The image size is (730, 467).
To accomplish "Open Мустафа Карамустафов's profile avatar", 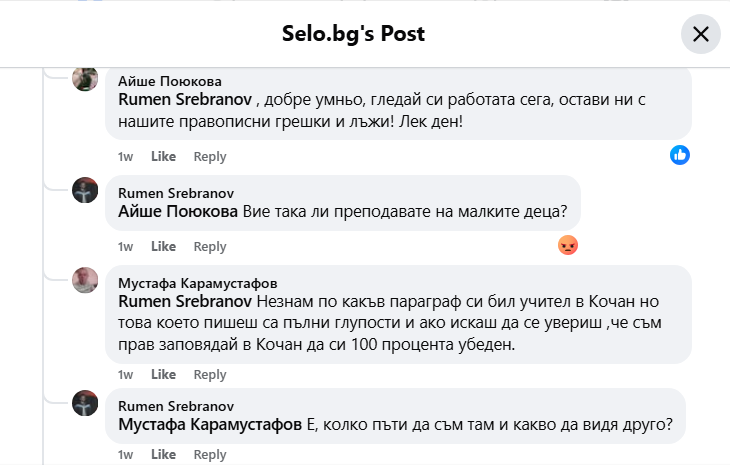I will [85, 280].
